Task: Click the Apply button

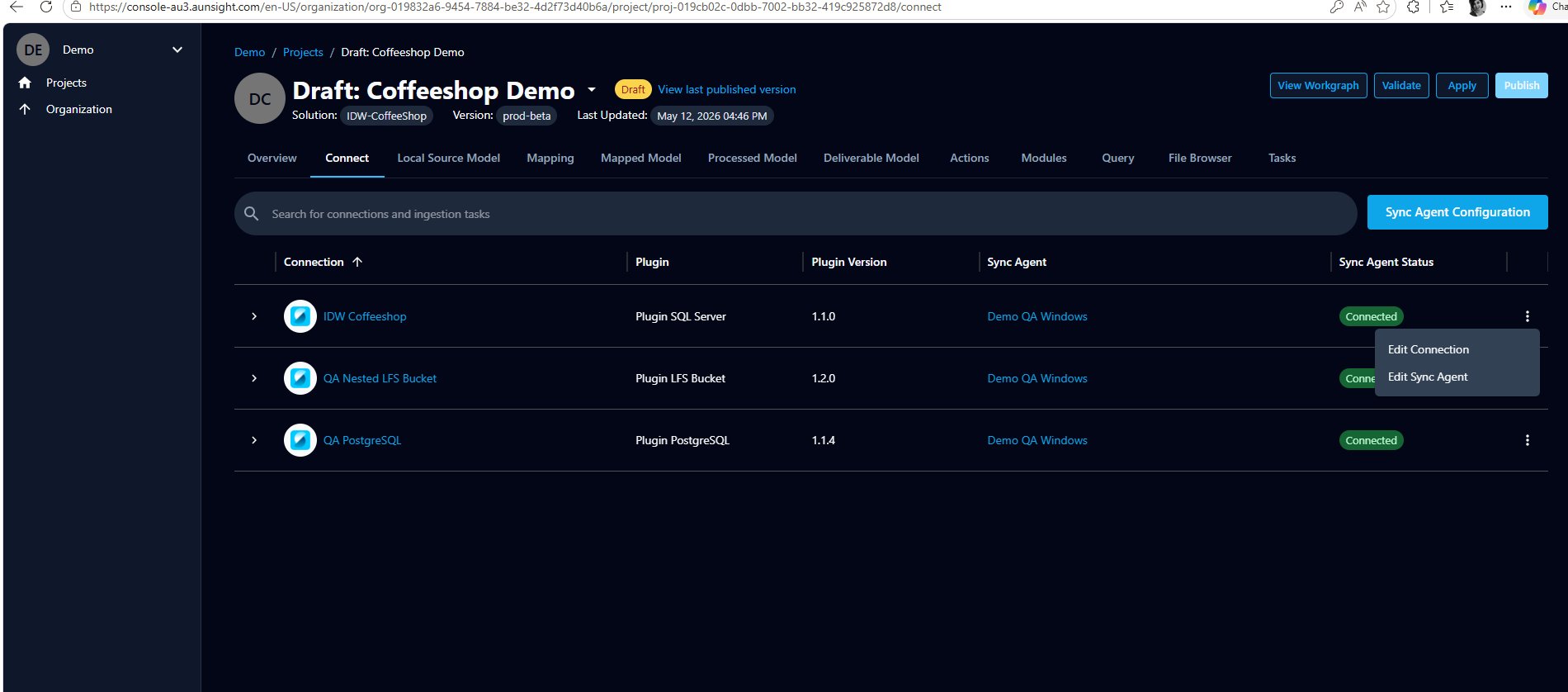Action: pos(1462,85)
